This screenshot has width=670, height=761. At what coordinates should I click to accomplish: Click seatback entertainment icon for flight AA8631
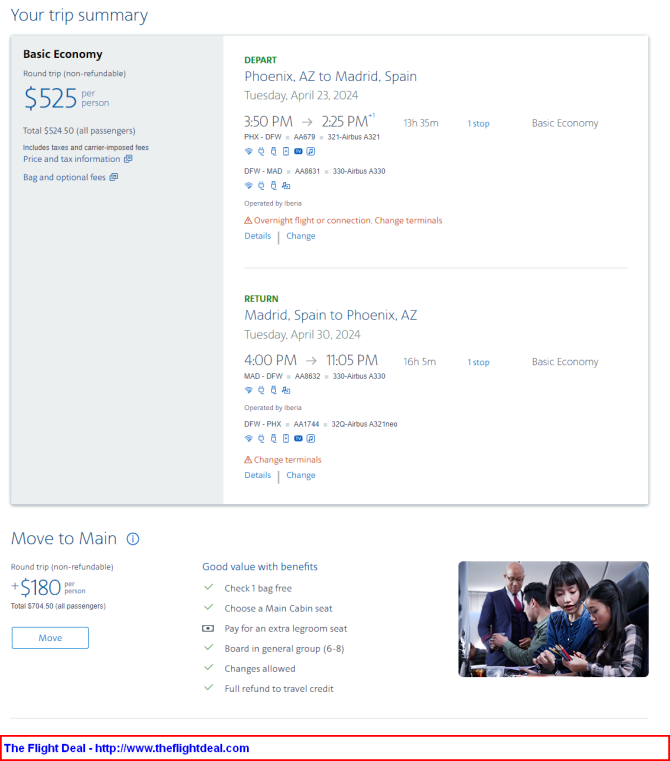coord(286,185)
